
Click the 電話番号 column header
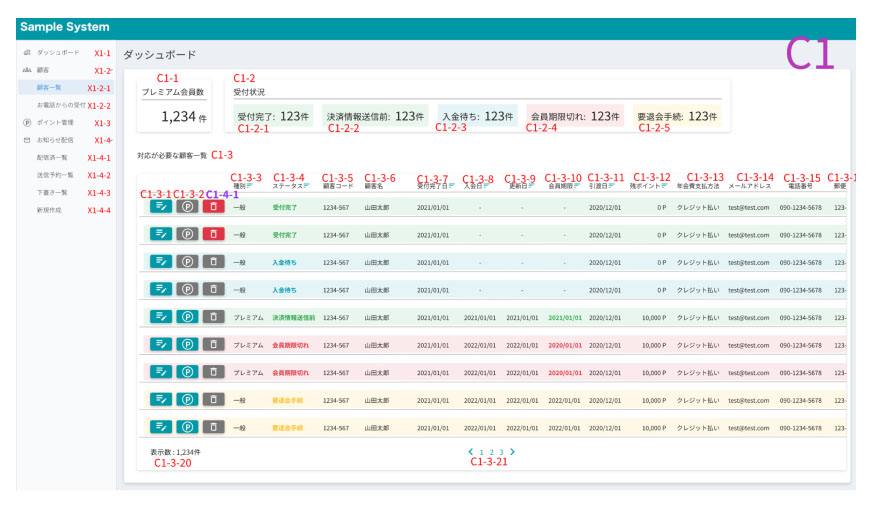click(801, 186)
